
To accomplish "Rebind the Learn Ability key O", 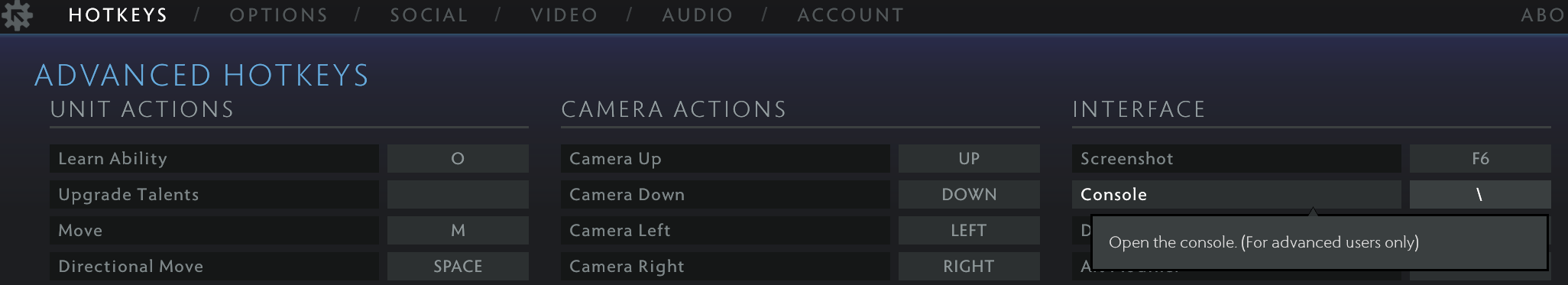I will click(458, 158).
